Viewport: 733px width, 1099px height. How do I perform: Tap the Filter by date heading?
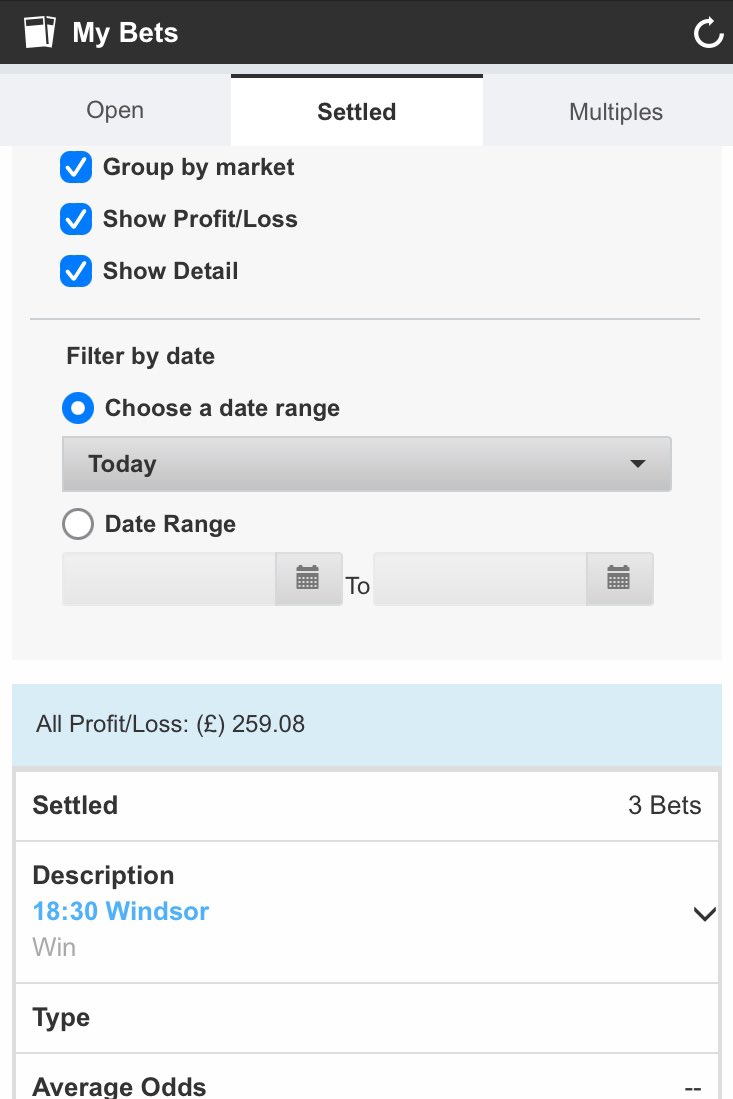coord(140,356)
